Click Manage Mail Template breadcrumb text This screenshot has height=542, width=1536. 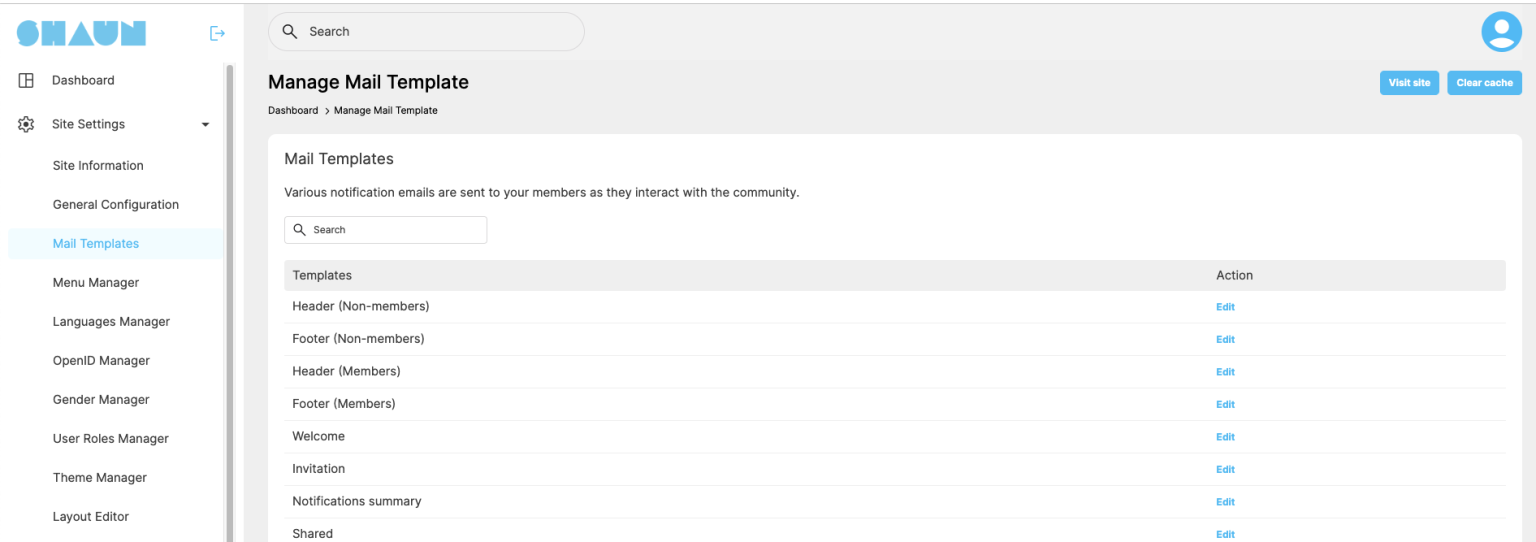(x=386, y=111)
